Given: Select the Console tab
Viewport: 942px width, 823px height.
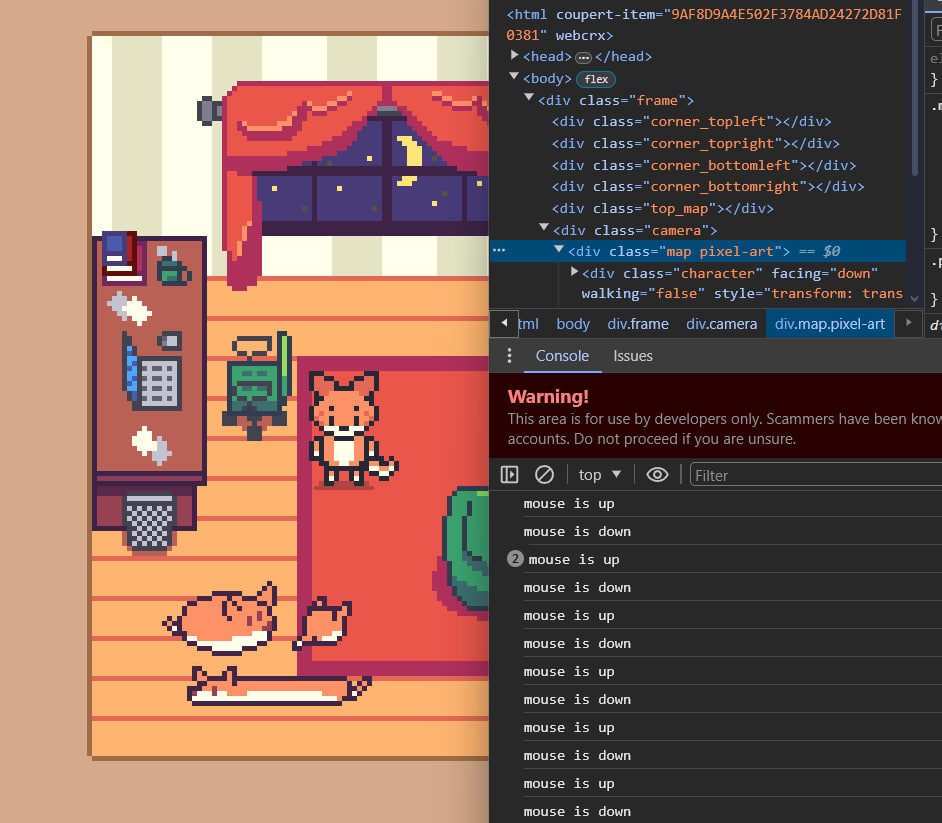Looking at the screenshot, I should 562,356.
